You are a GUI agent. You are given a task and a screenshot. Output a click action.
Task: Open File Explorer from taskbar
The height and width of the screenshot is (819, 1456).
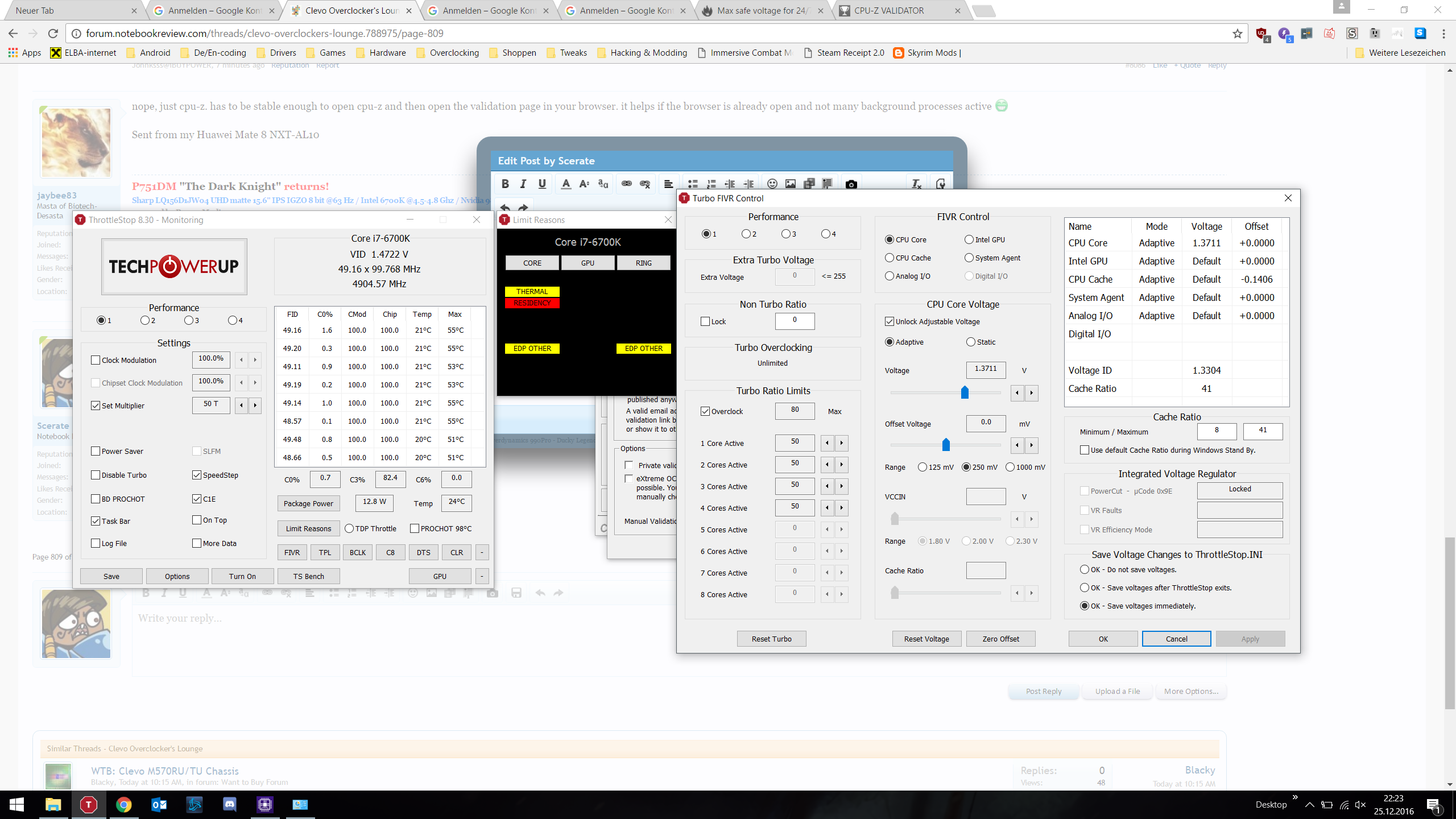pos(53,804)
